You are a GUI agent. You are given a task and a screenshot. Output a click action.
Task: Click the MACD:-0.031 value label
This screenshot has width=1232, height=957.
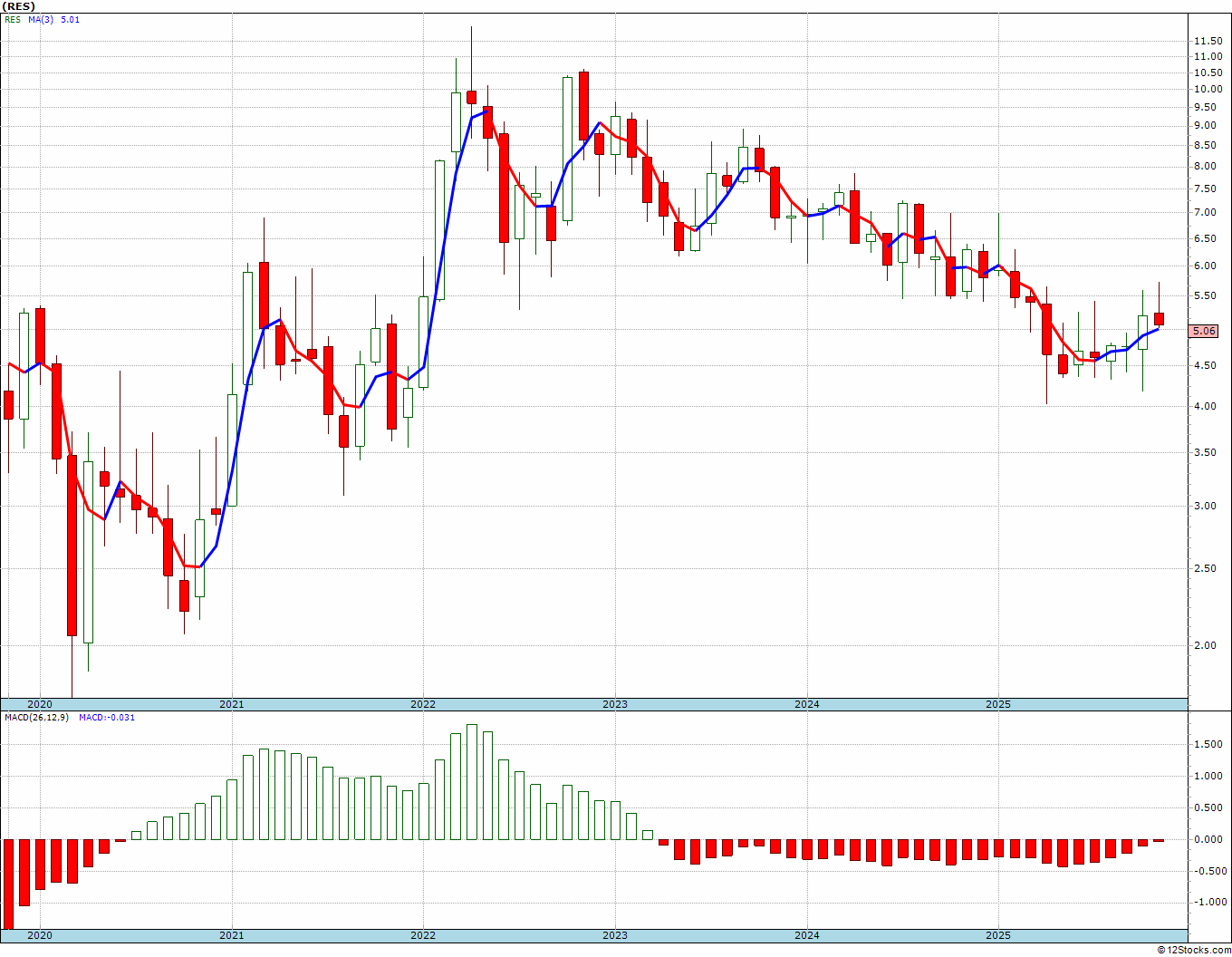tap(107, 718)
